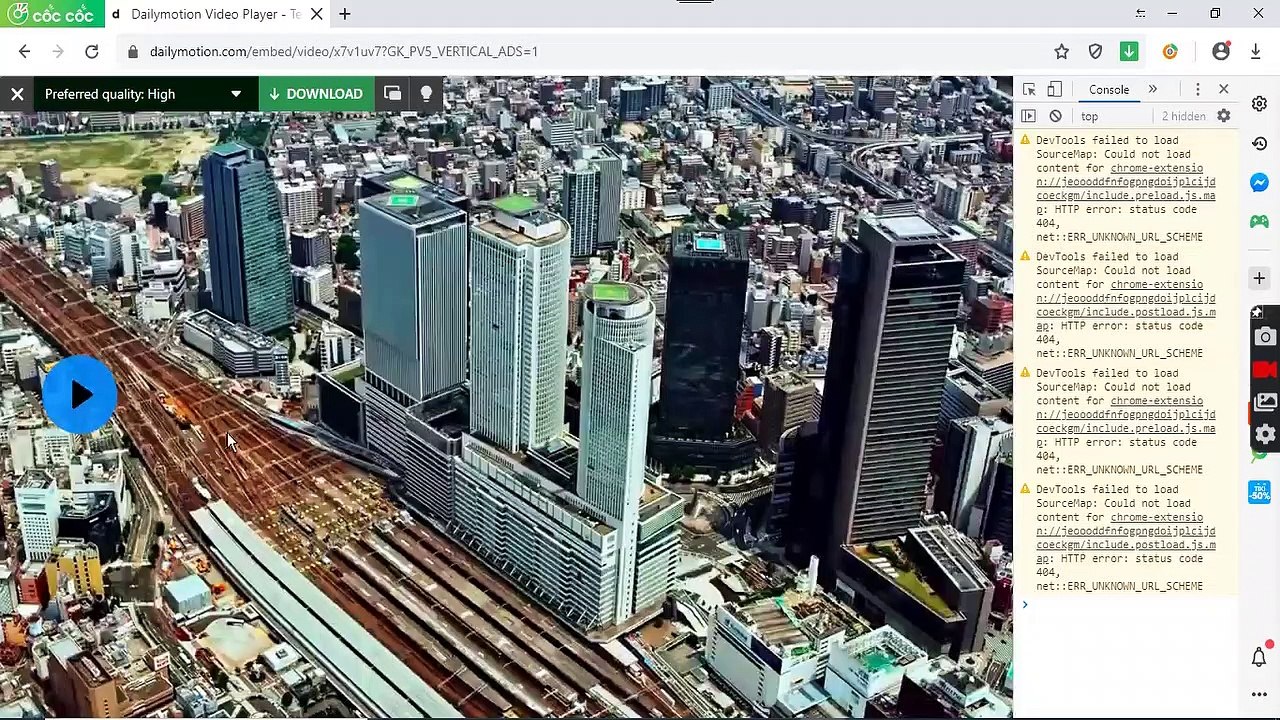Image resolution: width=1280 pixels, height=720 pixels.
Task: Expand more DevTools tabs chevron
Action: click(x=1152, y=89)
